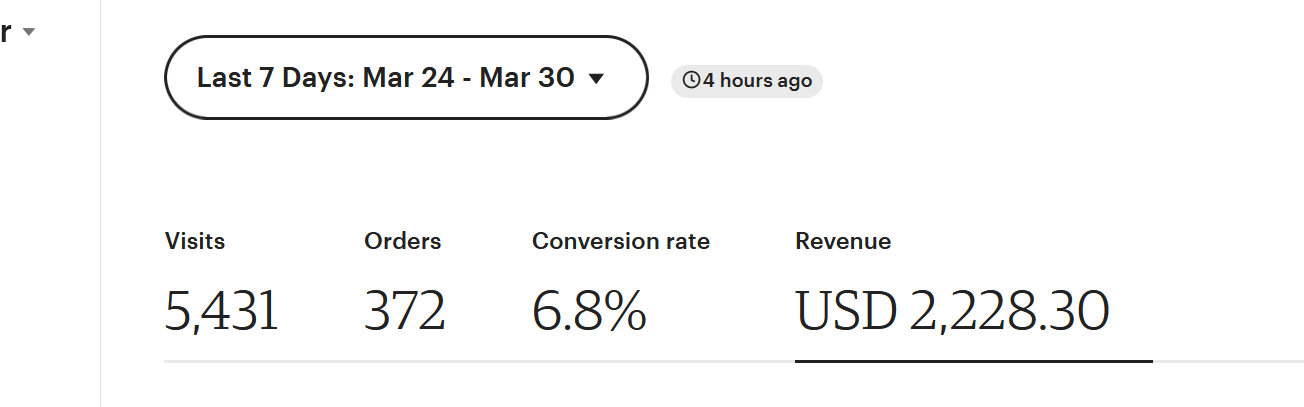Screen dimensions: 1304x407
Task: Click the arrow inside the date range selector
Action: pyautogui.click(x=596, y=79)
